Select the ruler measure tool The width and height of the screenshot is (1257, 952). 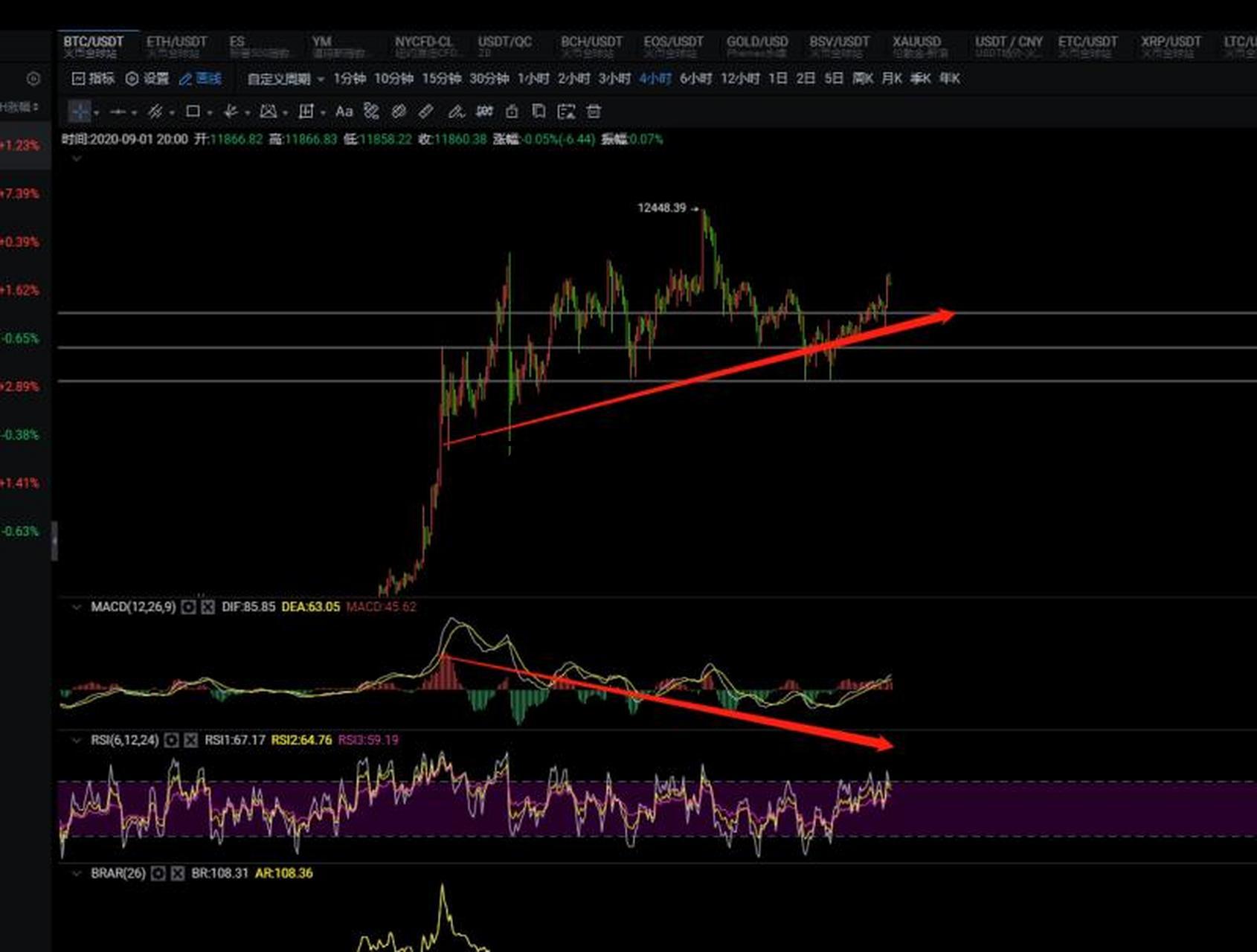pos(426,112)
